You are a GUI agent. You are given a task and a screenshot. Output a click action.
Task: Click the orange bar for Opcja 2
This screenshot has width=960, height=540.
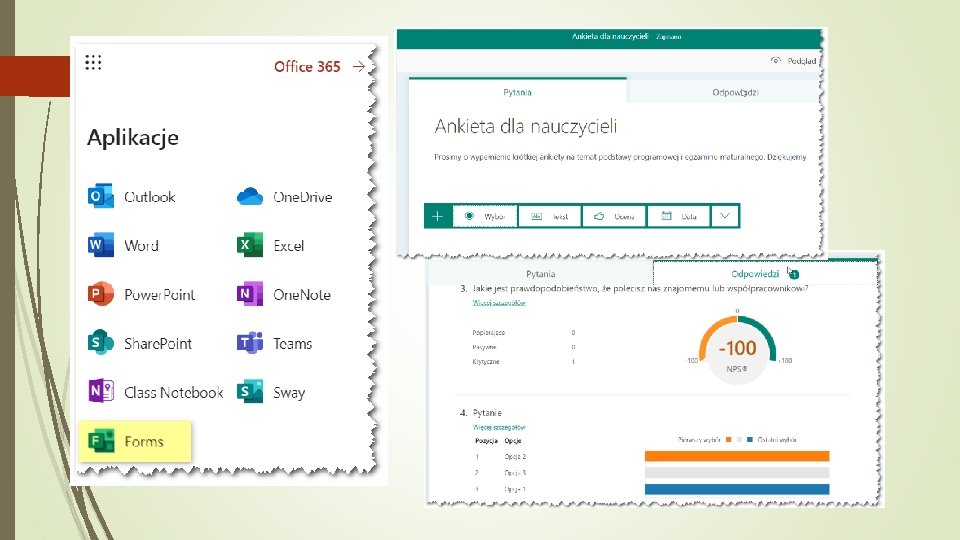[x=737, y=456]
